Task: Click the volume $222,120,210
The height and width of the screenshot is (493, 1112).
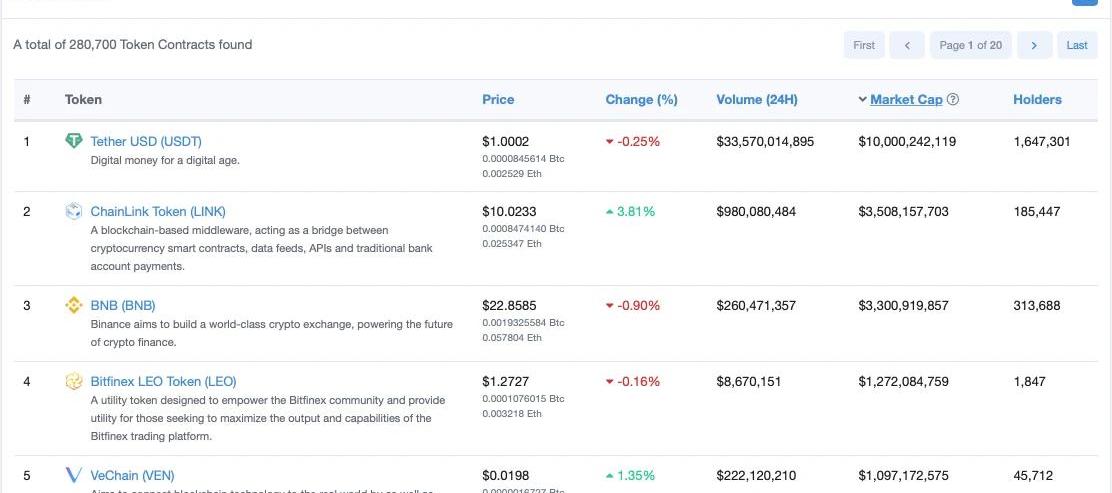Action: click(756, 475)
